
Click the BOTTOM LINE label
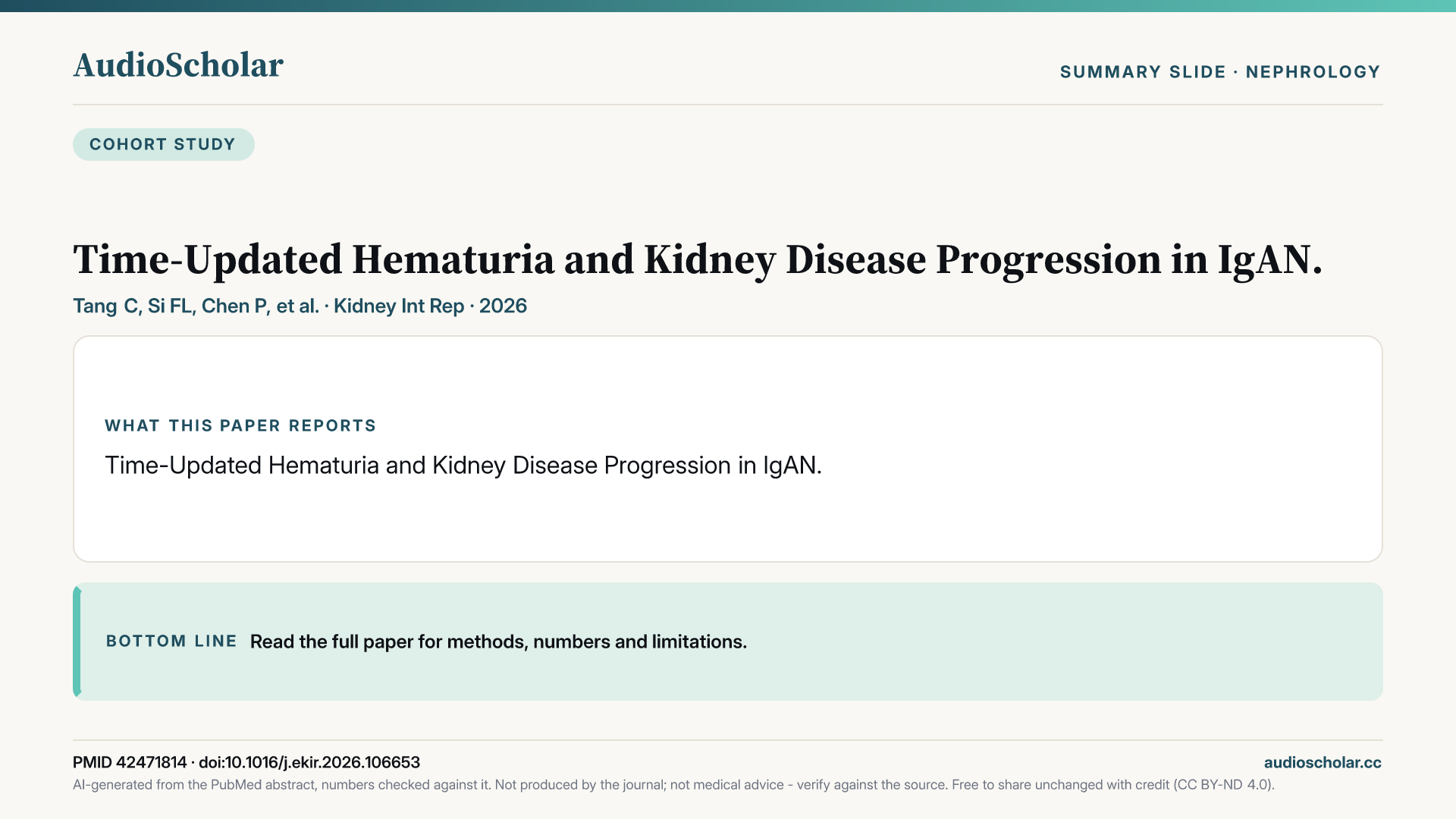pos(171,642)
